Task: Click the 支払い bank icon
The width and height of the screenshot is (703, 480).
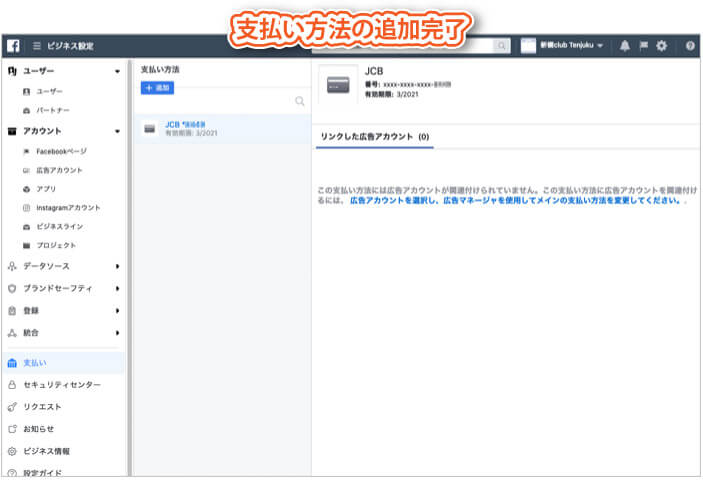Action: [x=12, y=363]
